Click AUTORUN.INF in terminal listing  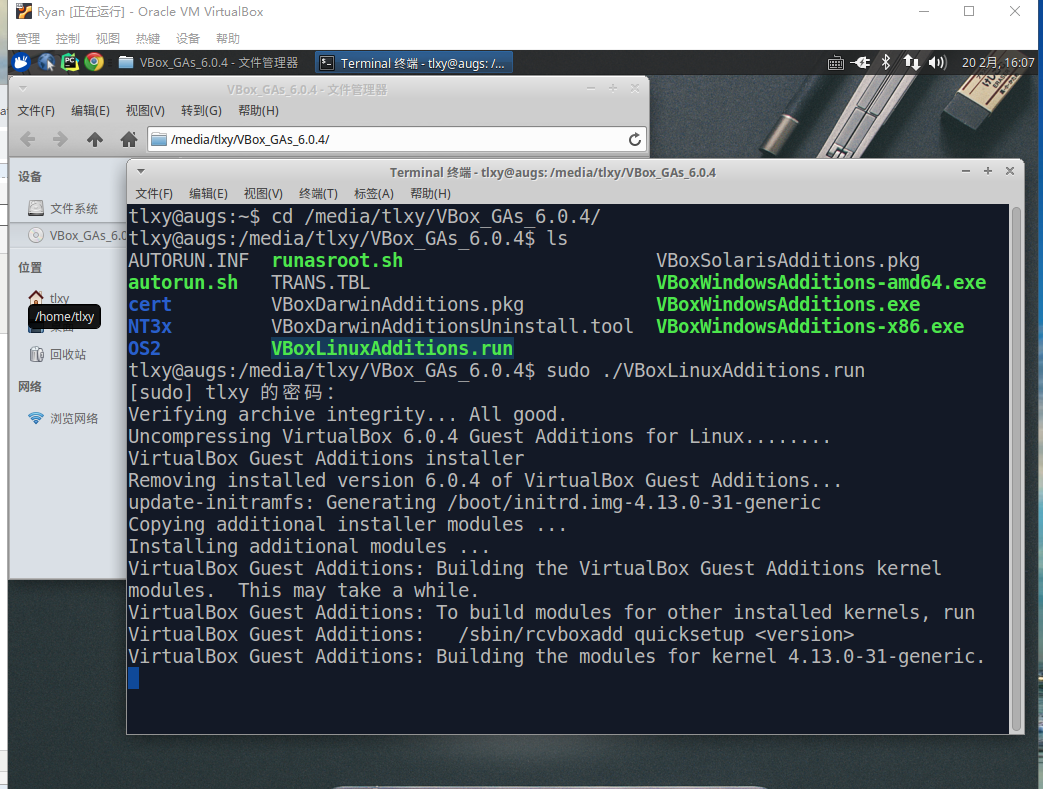tap(188, 260)
